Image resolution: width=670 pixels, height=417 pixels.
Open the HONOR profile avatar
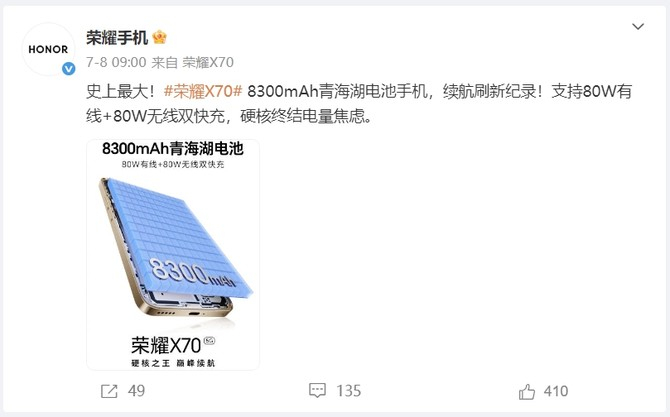tap(48, 49)
